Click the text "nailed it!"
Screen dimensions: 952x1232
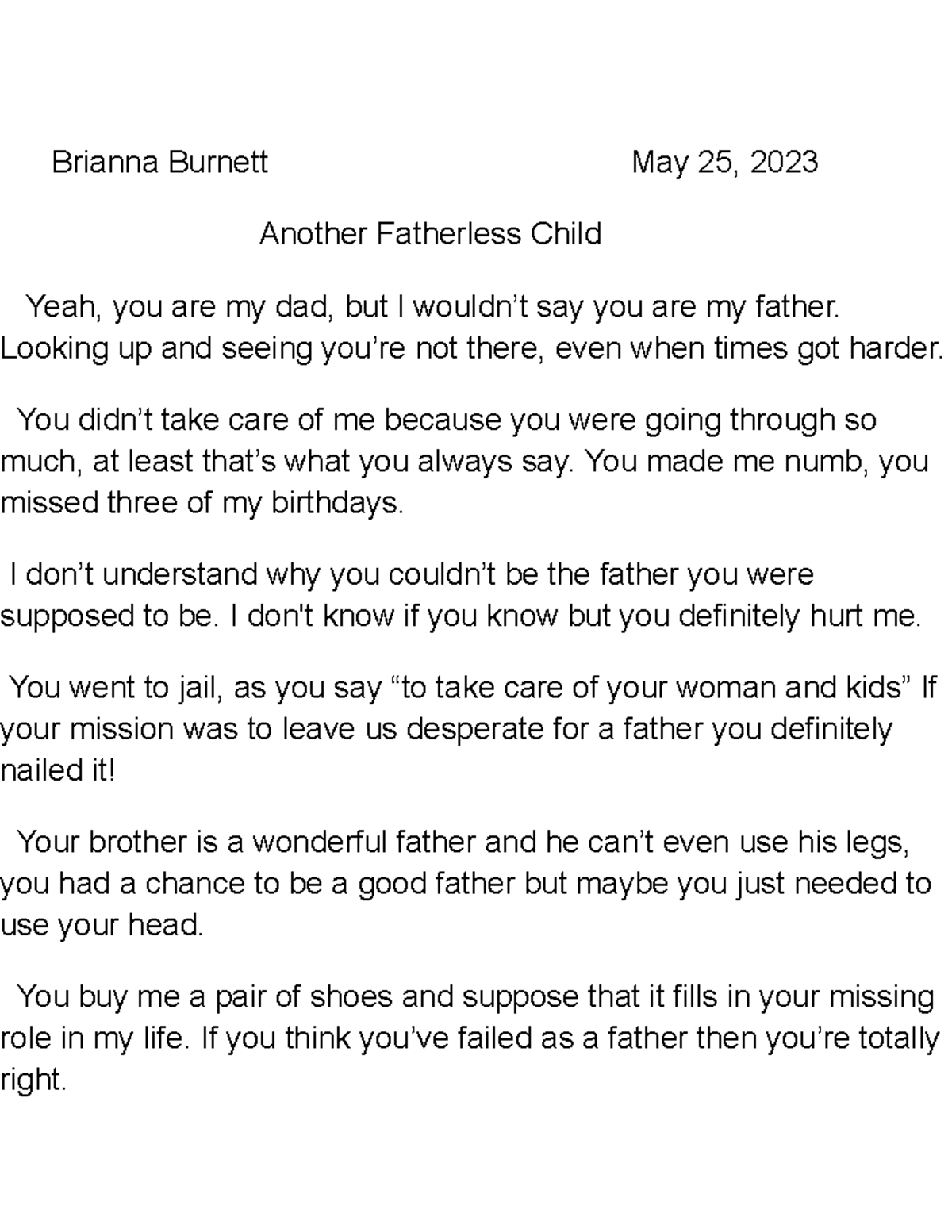[x=58, y=770]
